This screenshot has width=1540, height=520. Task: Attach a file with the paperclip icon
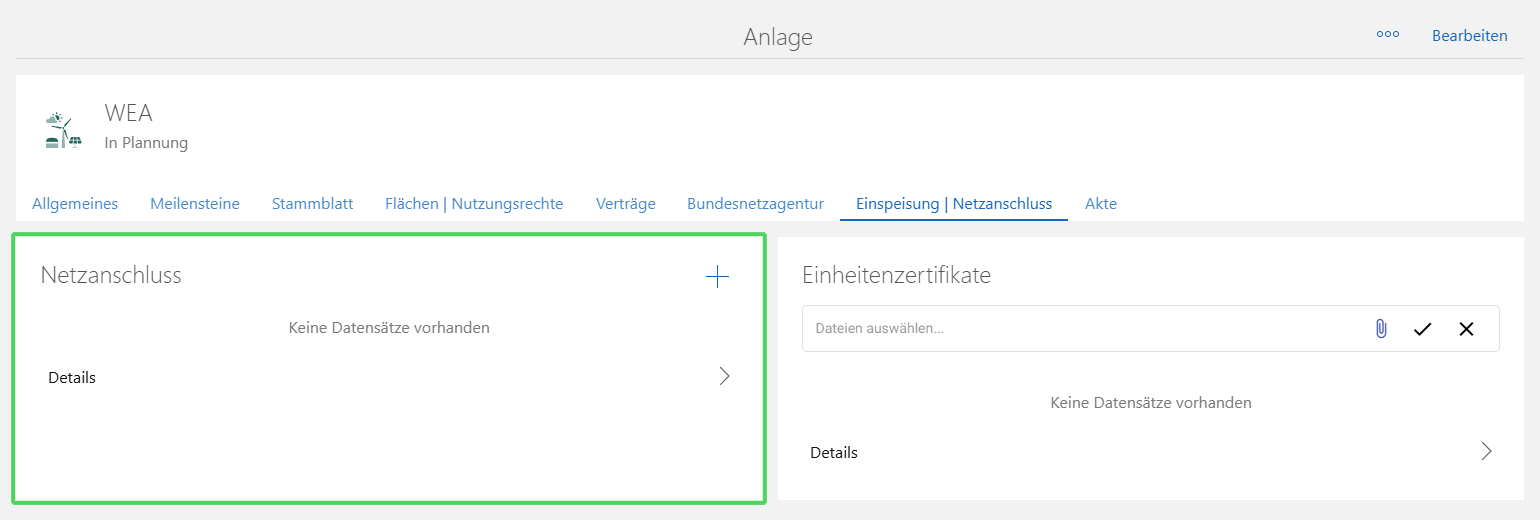tap(1381, 328)
